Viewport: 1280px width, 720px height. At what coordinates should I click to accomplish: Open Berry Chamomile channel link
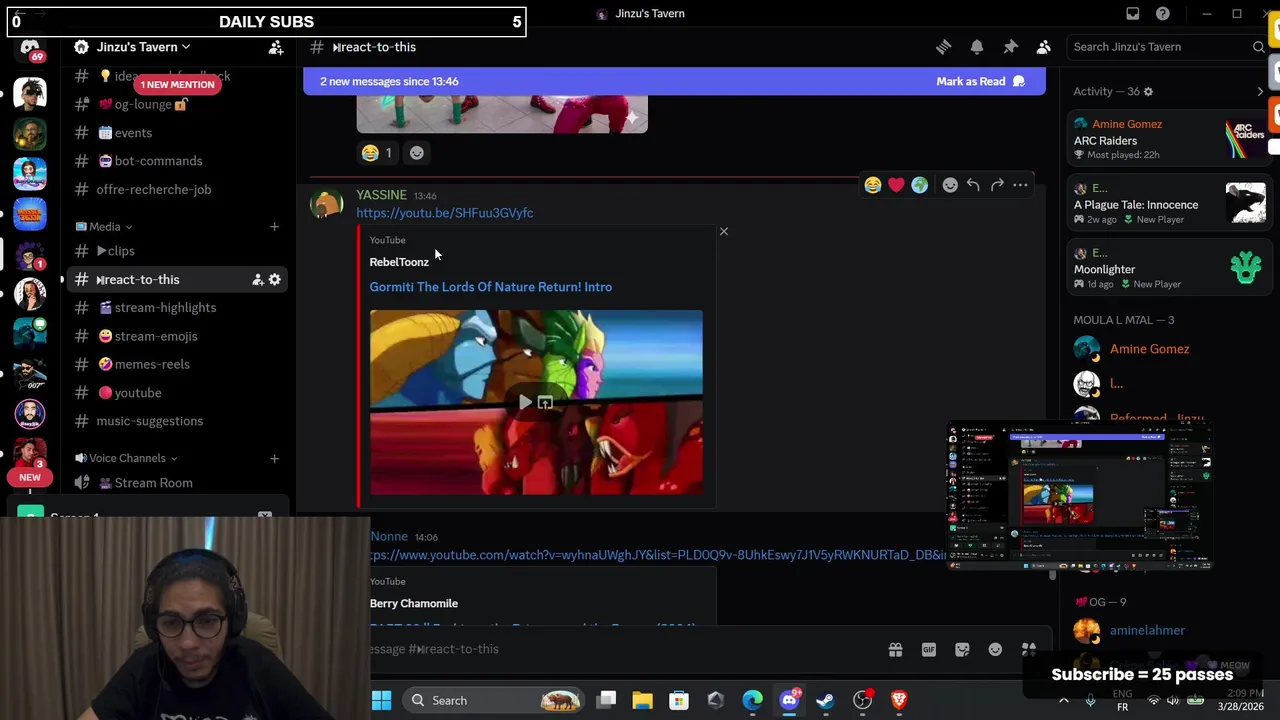[x=414, y=604]
